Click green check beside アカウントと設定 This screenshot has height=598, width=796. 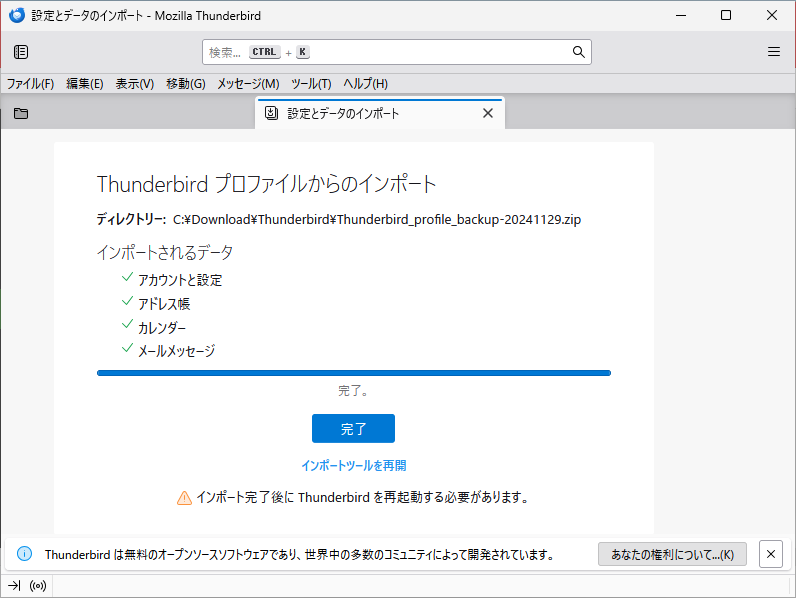pos(127,277)
